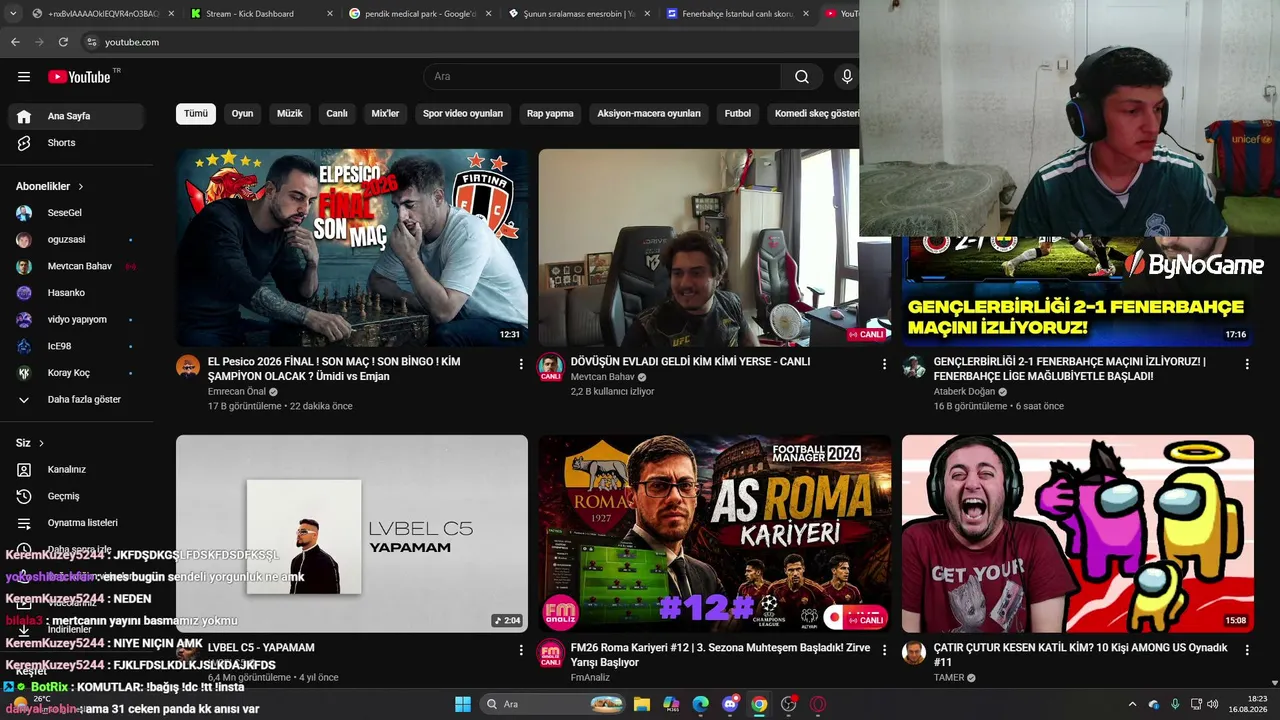Click the Windows taskbar search box
This screenshot has height=720, width=1280.
pyautogui.click(x=551, y=704)
